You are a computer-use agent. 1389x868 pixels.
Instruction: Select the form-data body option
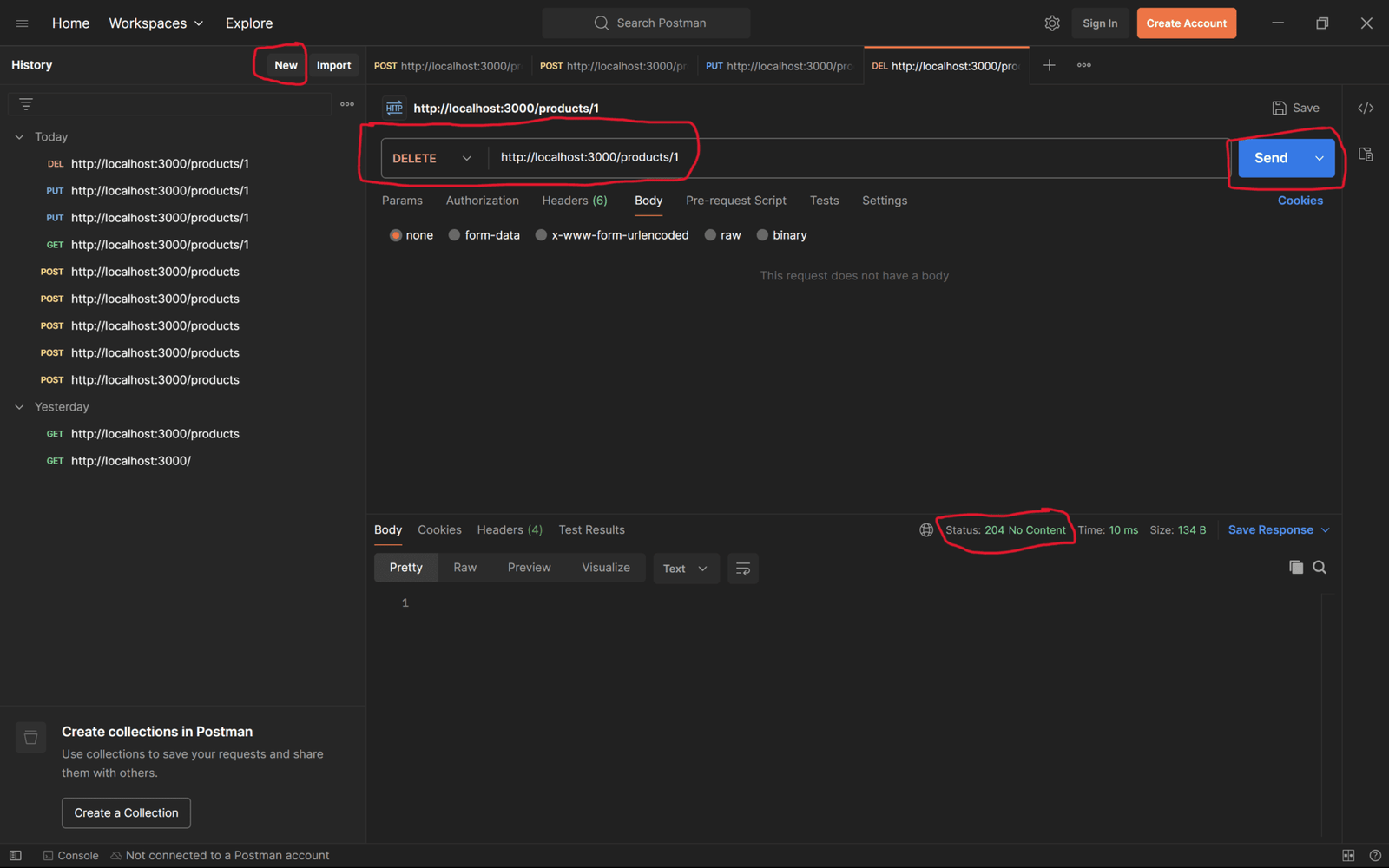454,235
